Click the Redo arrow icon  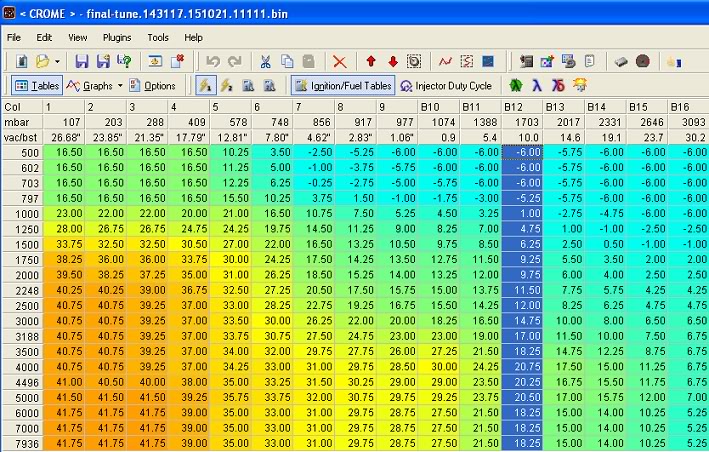point(234,61)
